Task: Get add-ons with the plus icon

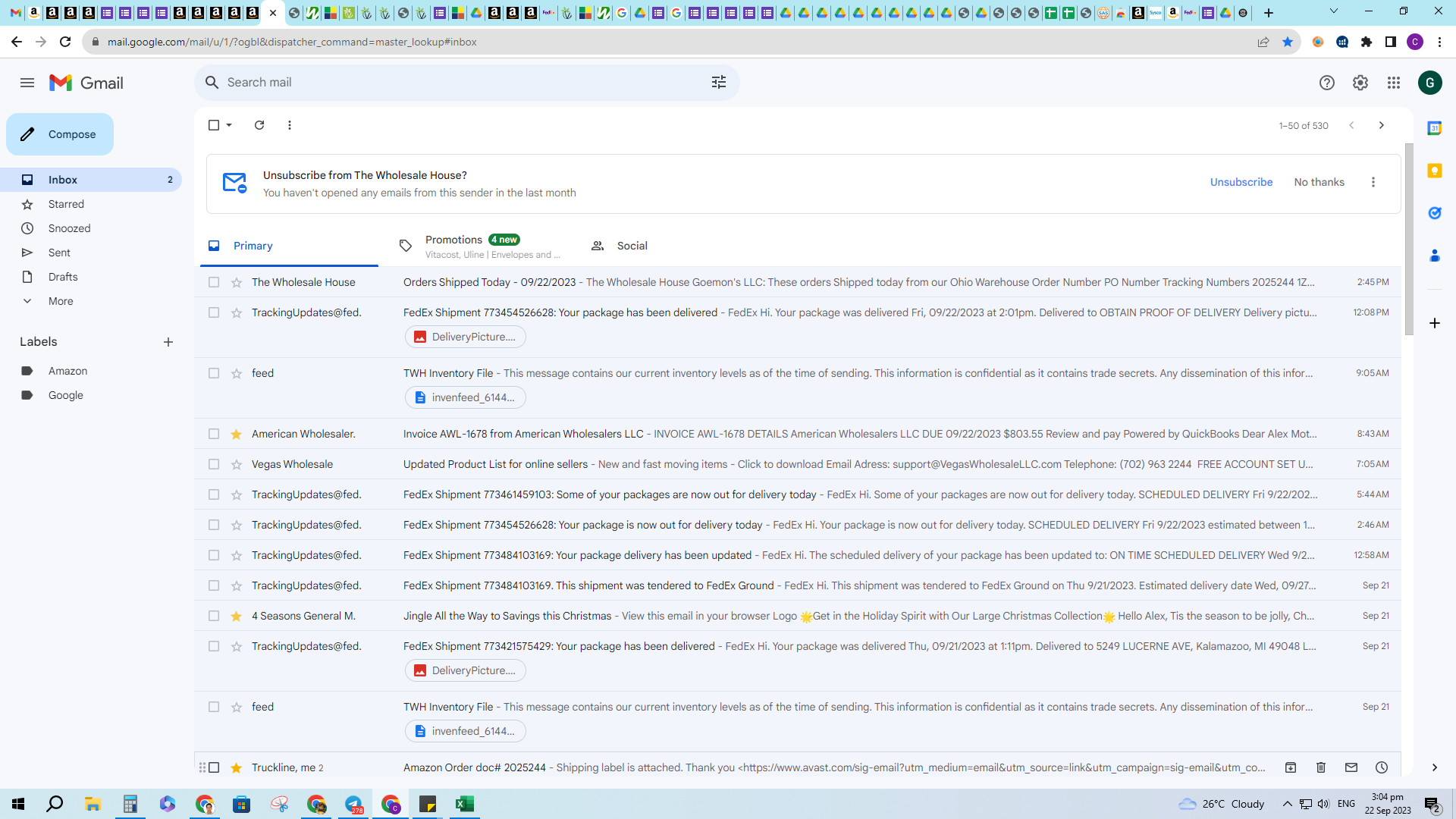Action: (1435, 323)
